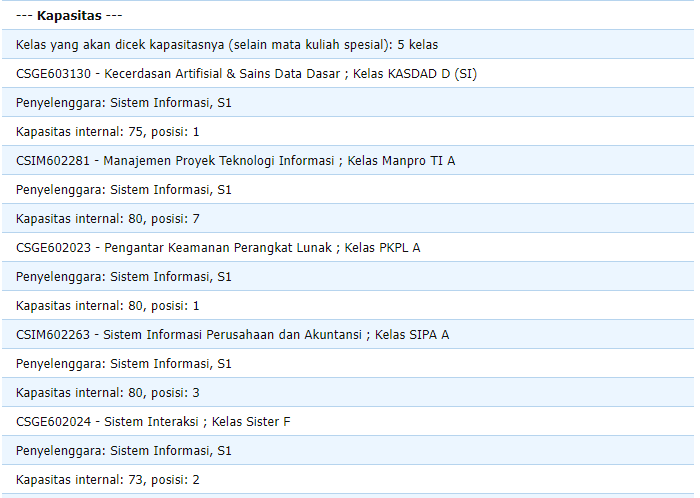Click Penyelenggara row below the KASDAD D course

pos(348,102)
